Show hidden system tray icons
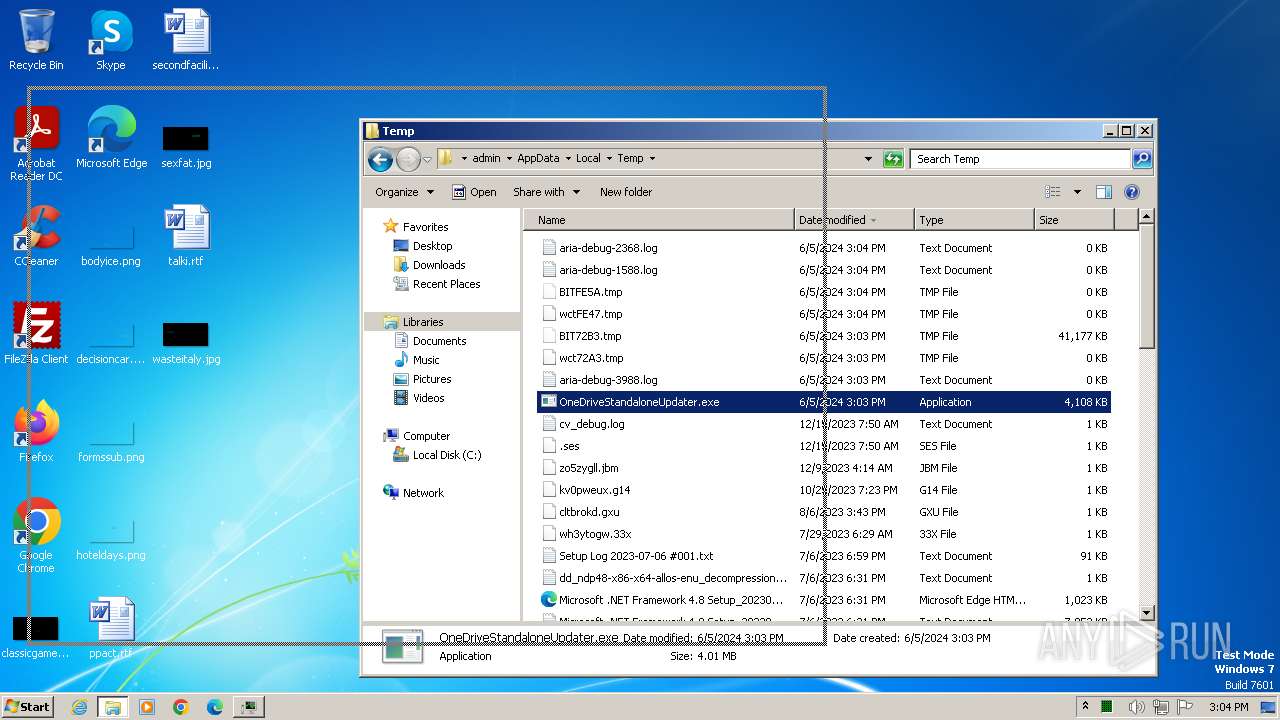The width and height of the screenshot is (1280, 720). [x=1085, y=706]
